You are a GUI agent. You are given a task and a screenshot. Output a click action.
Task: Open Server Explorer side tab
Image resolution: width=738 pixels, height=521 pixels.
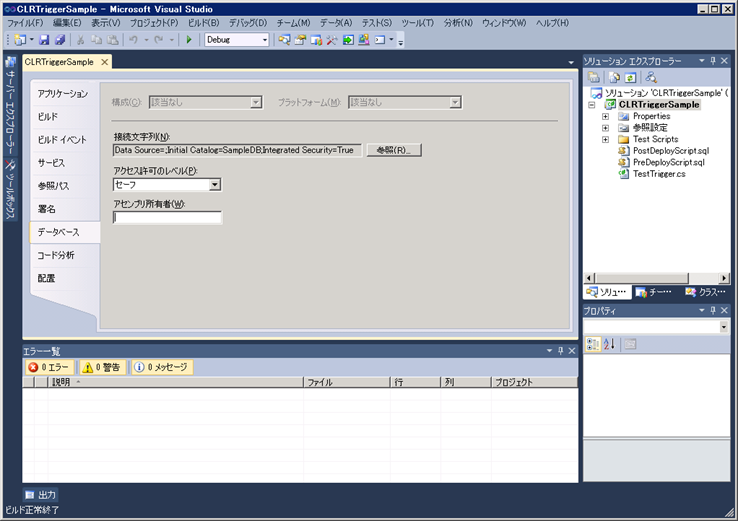tap(10, 107)
